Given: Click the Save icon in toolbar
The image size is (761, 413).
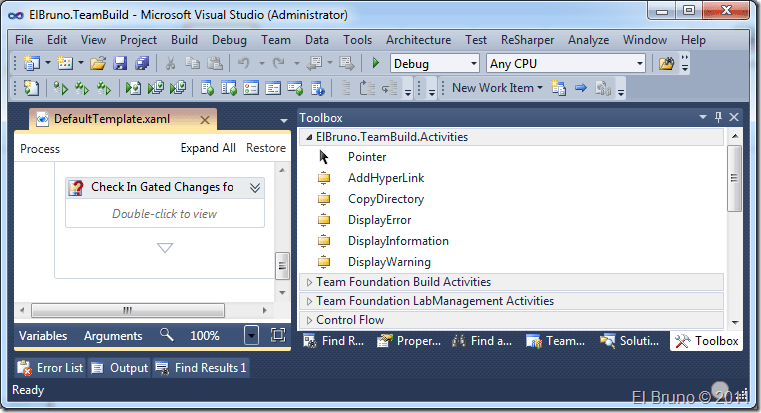Looking at the screenshot, I should coord(120,63).
